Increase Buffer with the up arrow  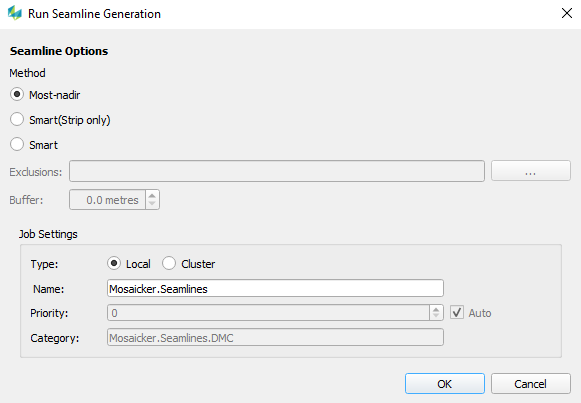click(152, 195)
